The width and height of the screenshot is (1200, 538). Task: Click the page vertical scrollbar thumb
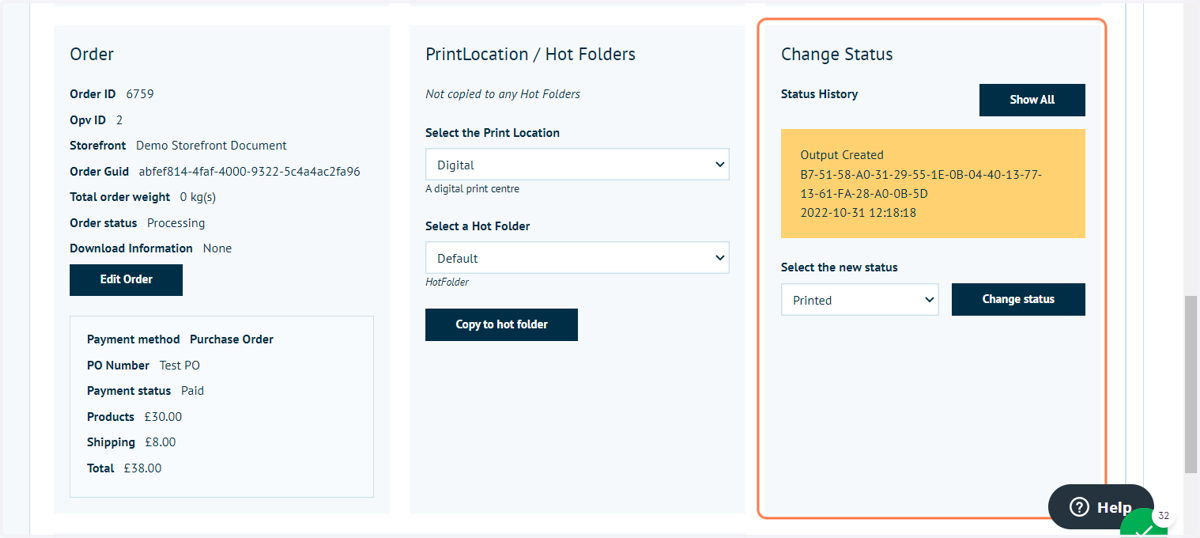click(1192, 384)
